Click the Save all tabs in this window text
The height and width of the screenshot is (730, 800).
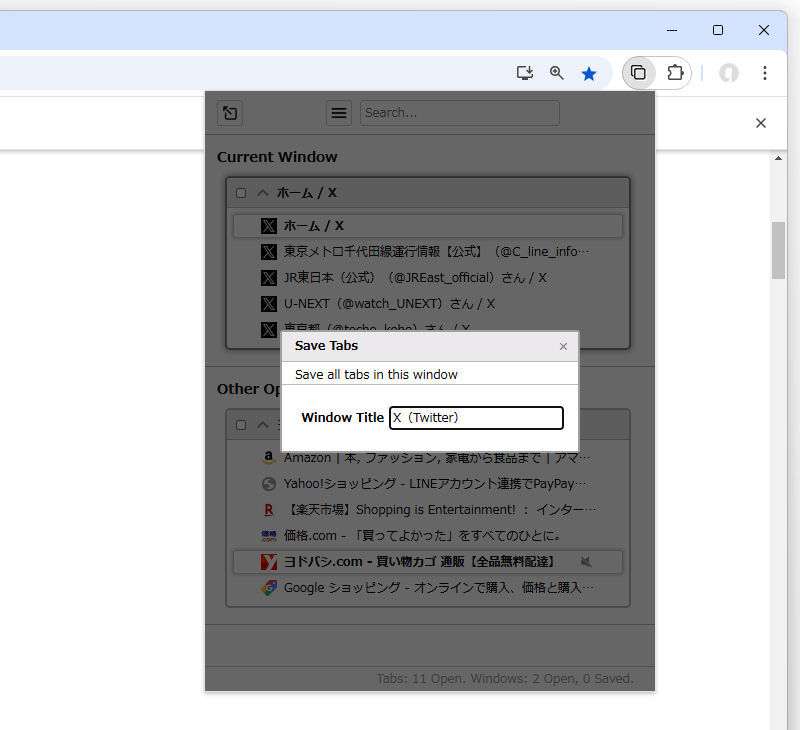376,374
